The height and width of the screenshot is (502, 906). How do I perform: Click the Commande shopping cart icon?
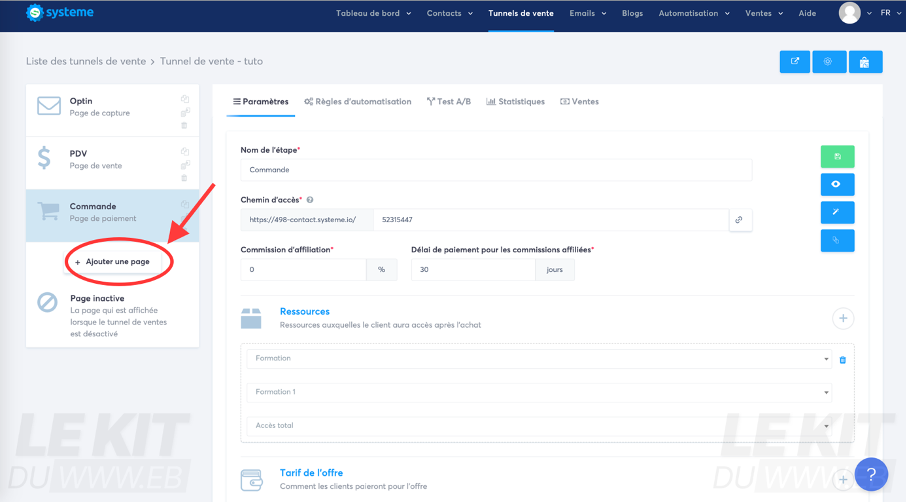coord(49,210)
